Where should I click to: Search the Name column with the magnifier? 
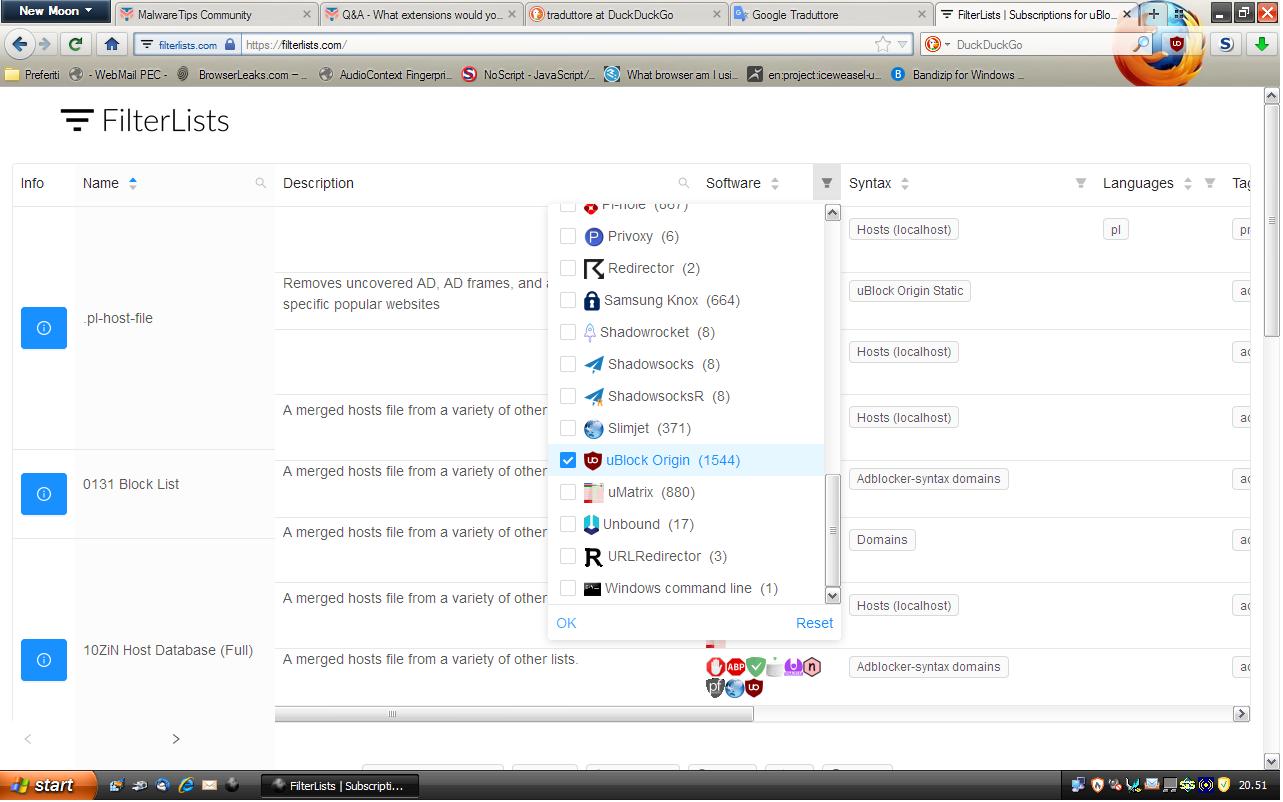(261, 183)
